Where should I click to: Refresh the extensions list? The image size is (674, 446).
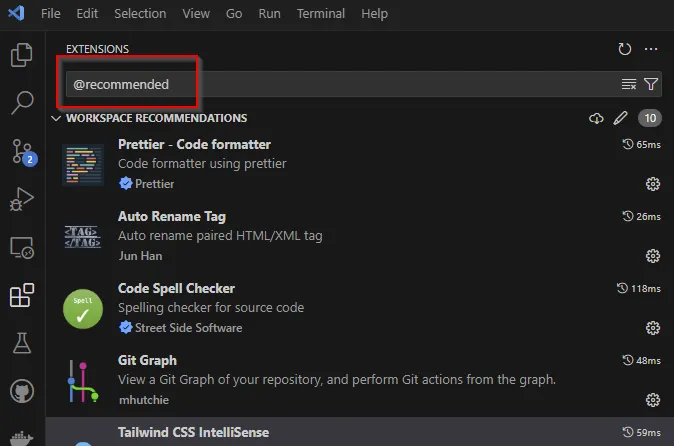pos(625,49)
